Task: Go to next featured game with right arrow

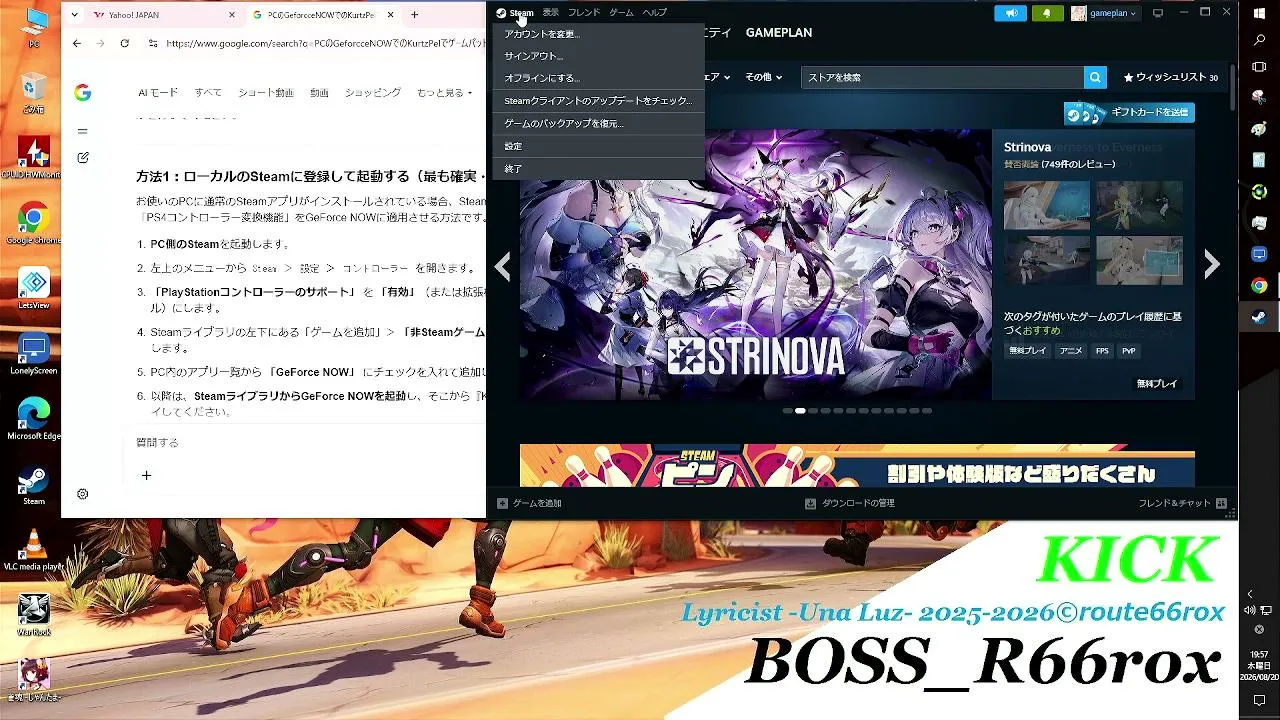Action: (1211, 264)
